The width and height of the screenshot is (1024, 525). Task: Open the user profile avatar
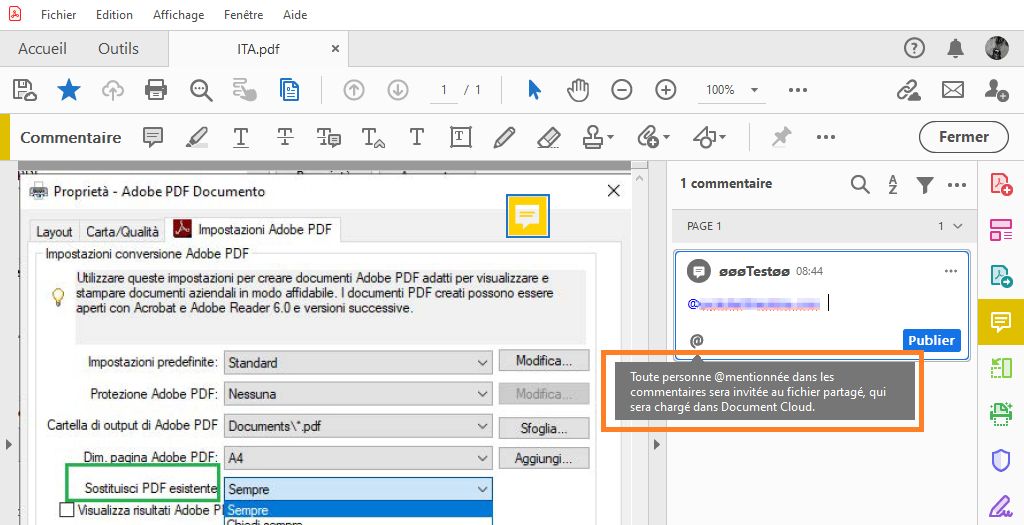click(997, 48)
